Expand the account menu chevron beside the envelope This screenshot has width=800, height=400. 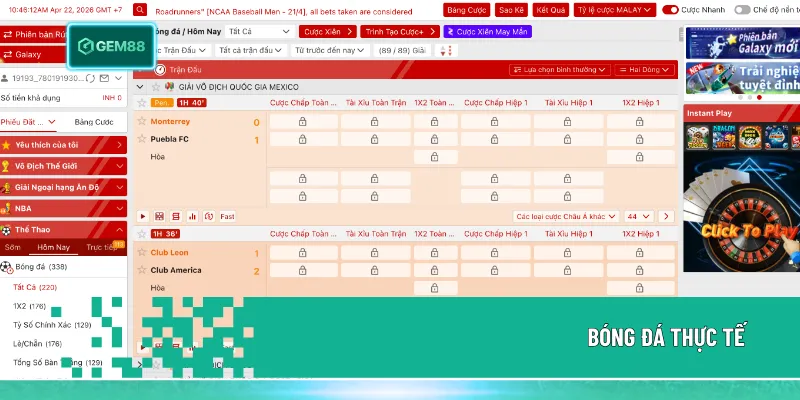pyautogui.click(x=118, y=78)
